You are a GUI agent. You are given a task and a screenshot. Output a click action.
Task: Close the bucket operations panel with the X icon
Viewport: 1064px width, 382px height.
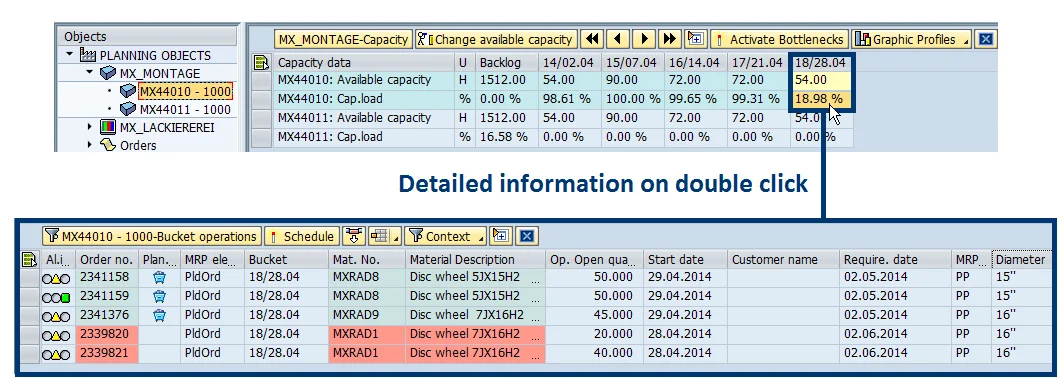tap(527, 236)
